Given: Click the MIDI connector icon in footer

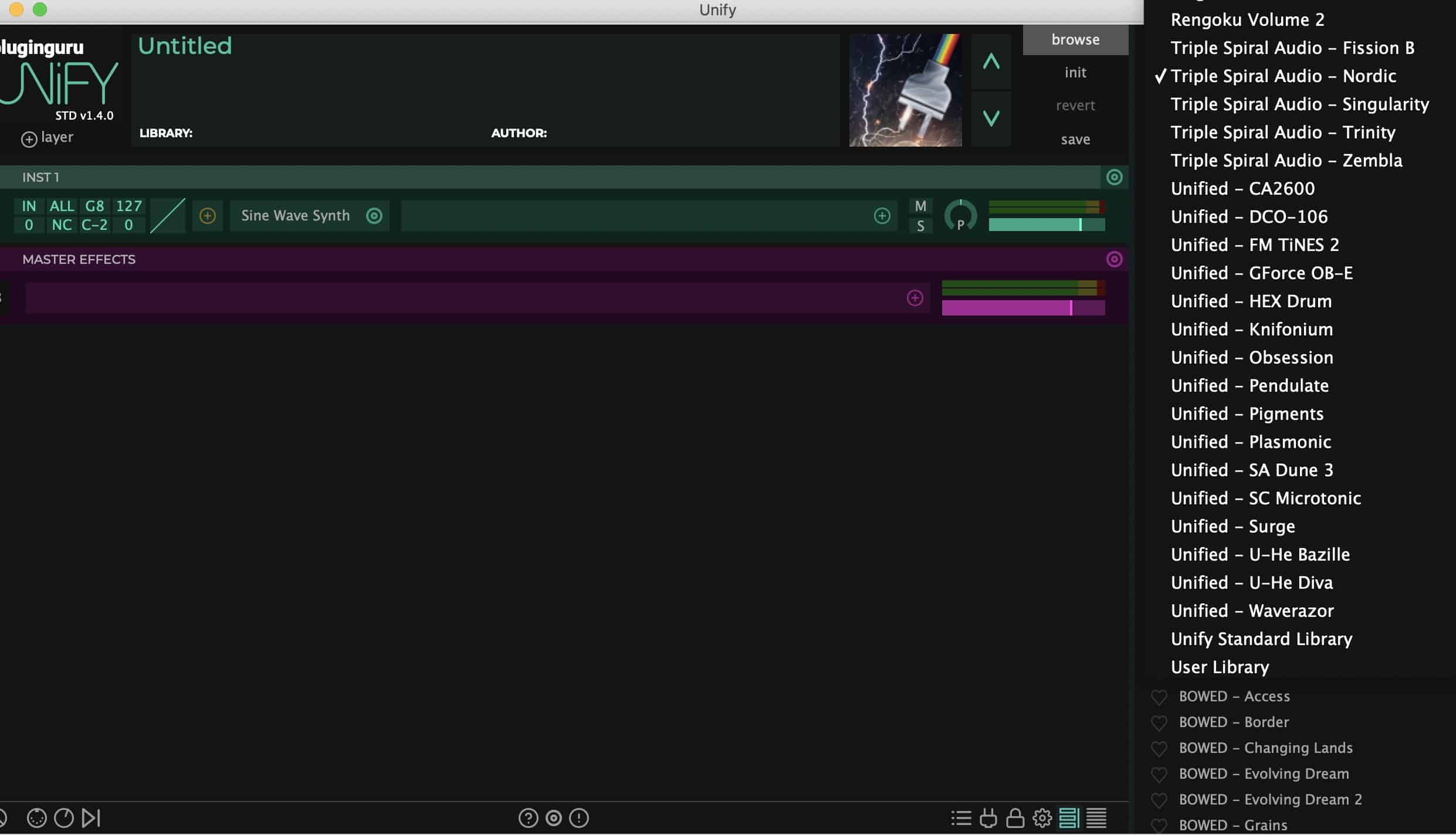Looking at the screenshot, I should coord(36,817).
